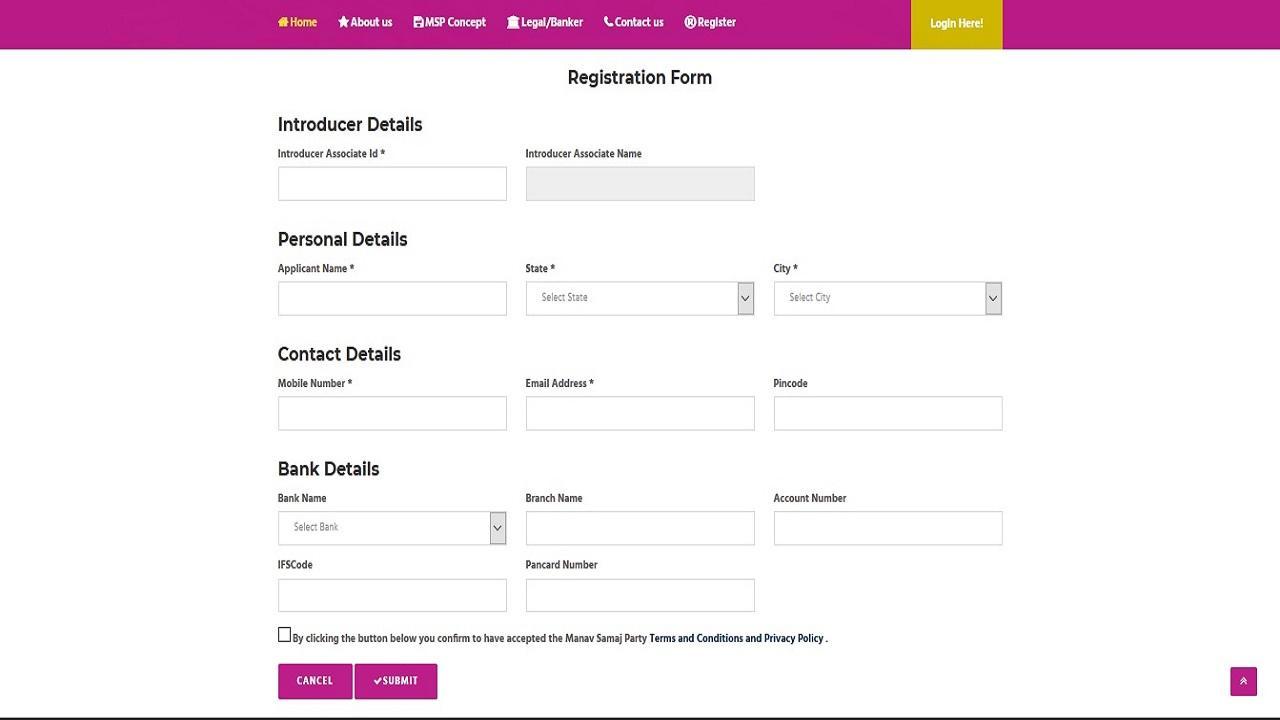
Task: Click the Mobile Number input
Action: click(392, 413)
